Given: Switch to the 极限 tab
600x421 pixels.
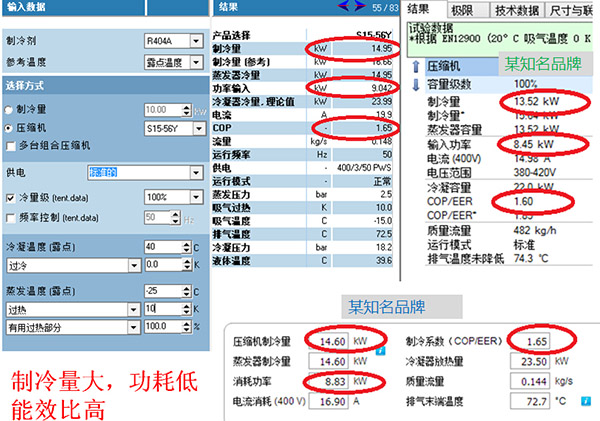Looking at the screenshot, I should 460,9.
